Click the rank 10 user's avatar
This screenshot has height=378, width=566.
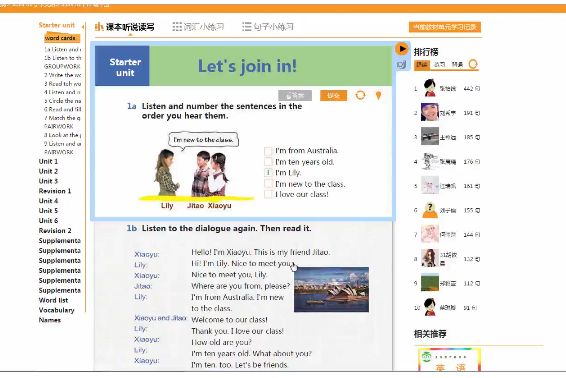pyautogui.click(x=430, y=307)
